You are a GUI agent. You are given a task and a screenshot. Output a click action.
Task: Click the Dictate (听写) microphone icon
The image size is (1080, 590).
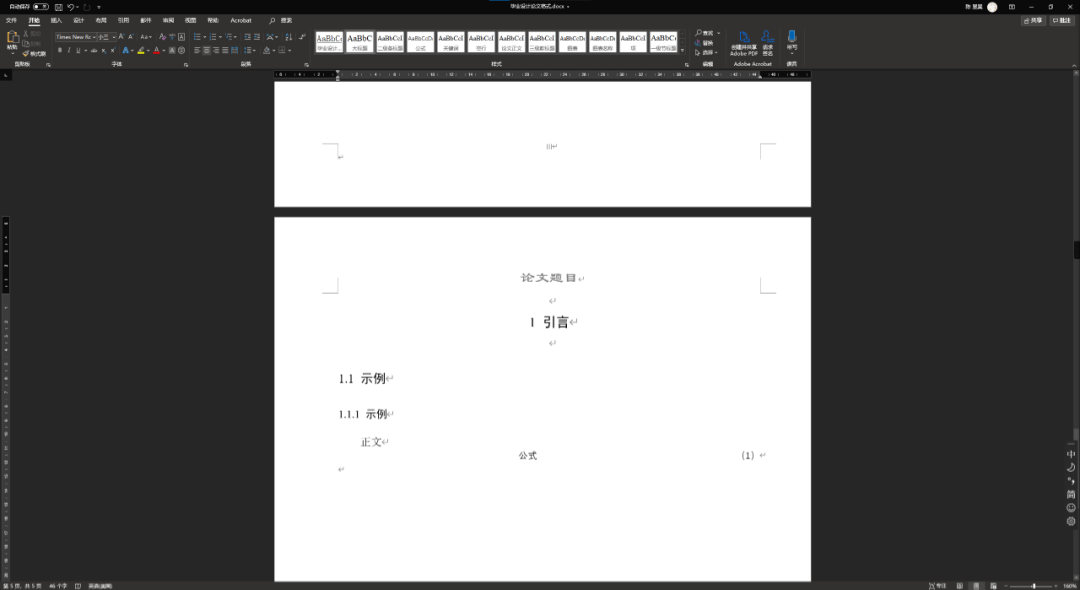(x=792, y=36)
